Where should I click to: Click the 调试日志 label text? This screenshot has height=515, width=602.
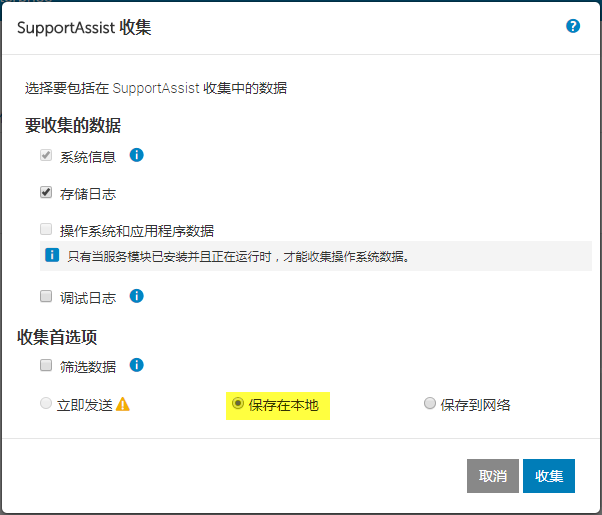coord(88,298)
